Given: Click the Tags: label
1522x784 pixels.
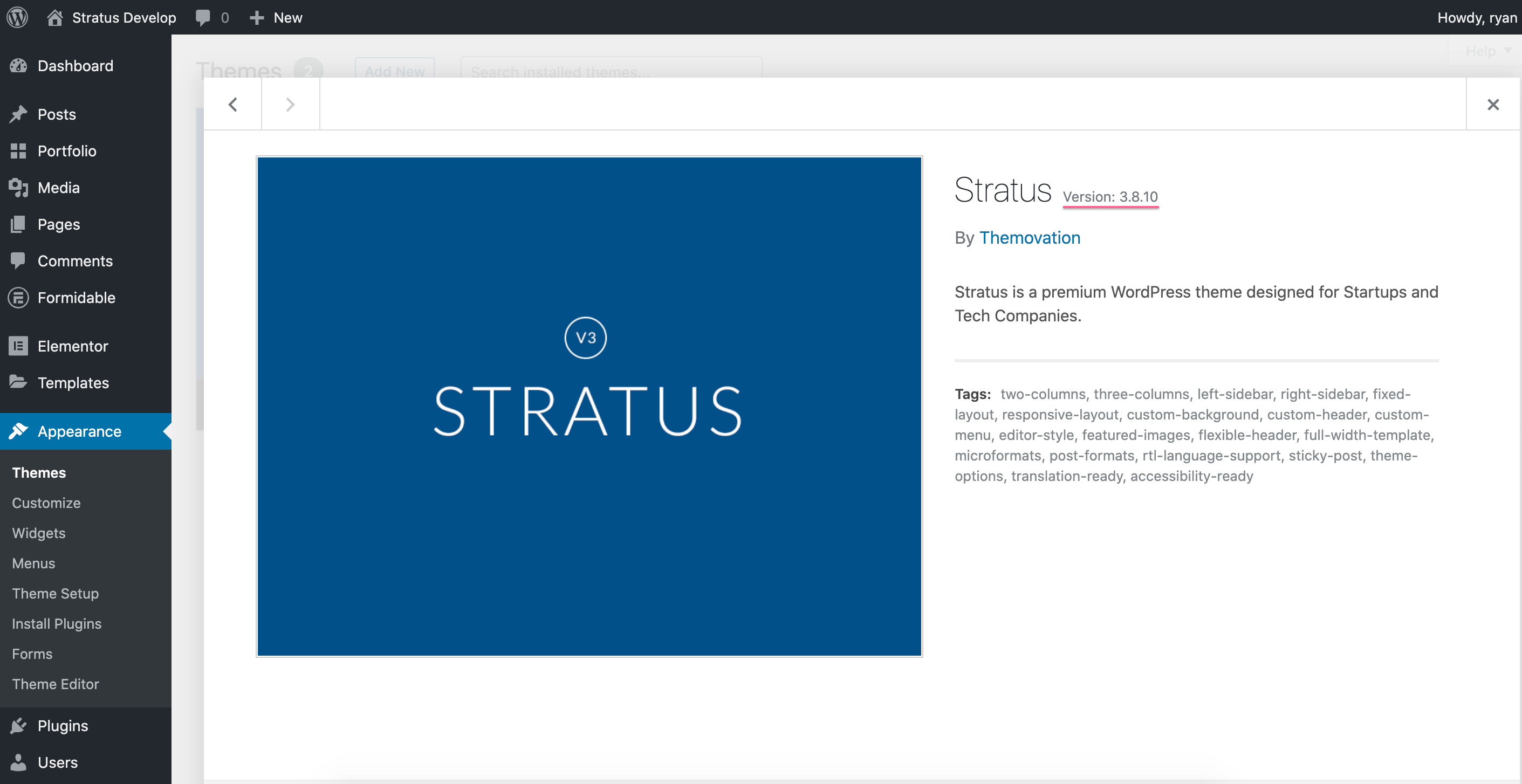Looking at the screenshot, I should pos(972,394).
